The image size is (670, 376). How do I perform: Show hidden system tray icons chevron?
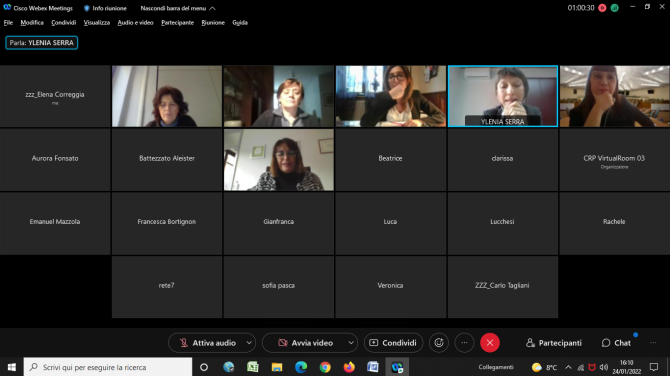568,367
